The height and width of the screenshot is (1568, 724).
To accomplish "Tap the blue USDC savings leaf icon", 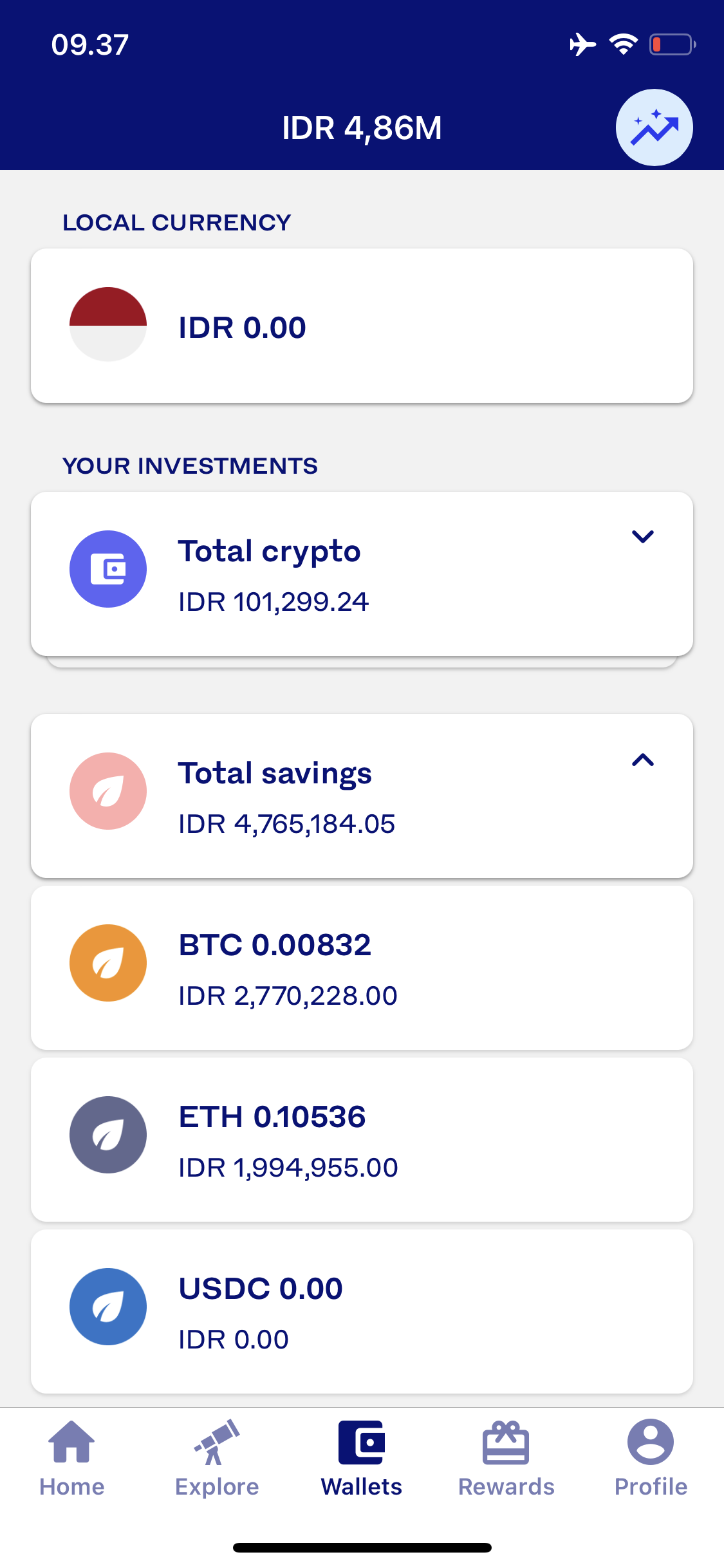I will tap(108, 1307).
